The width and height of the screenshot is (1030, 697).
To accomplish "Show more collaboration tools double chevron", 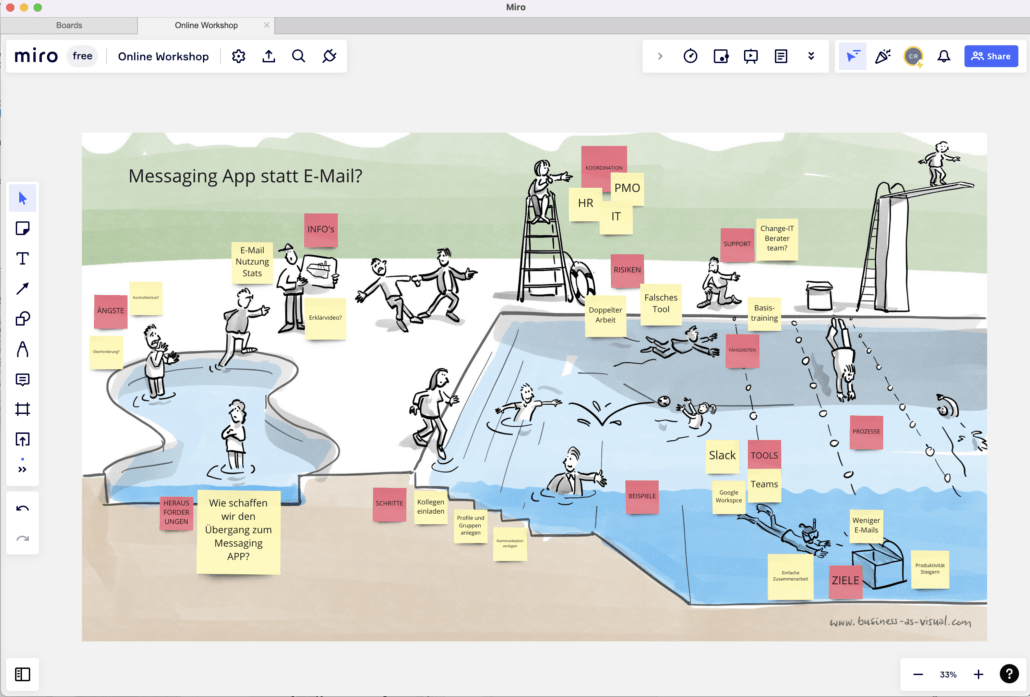I will (811, 56).
